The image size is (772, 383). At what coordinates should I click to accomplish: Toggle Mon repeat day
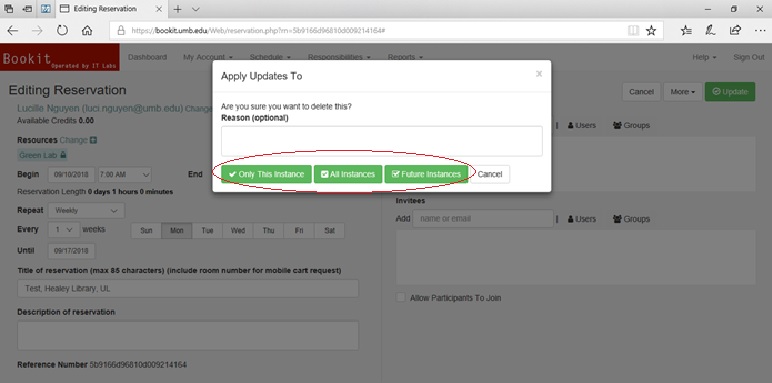(177, 230)
